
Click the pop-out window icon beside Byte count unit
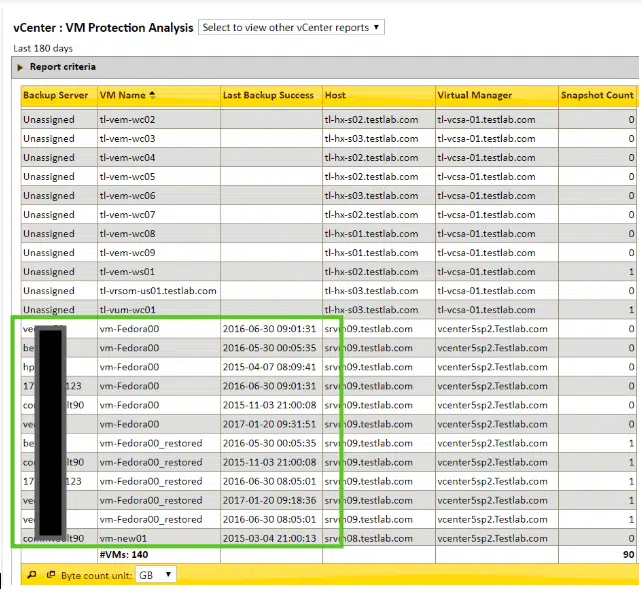pyautogui.click(x=51, y=575)
